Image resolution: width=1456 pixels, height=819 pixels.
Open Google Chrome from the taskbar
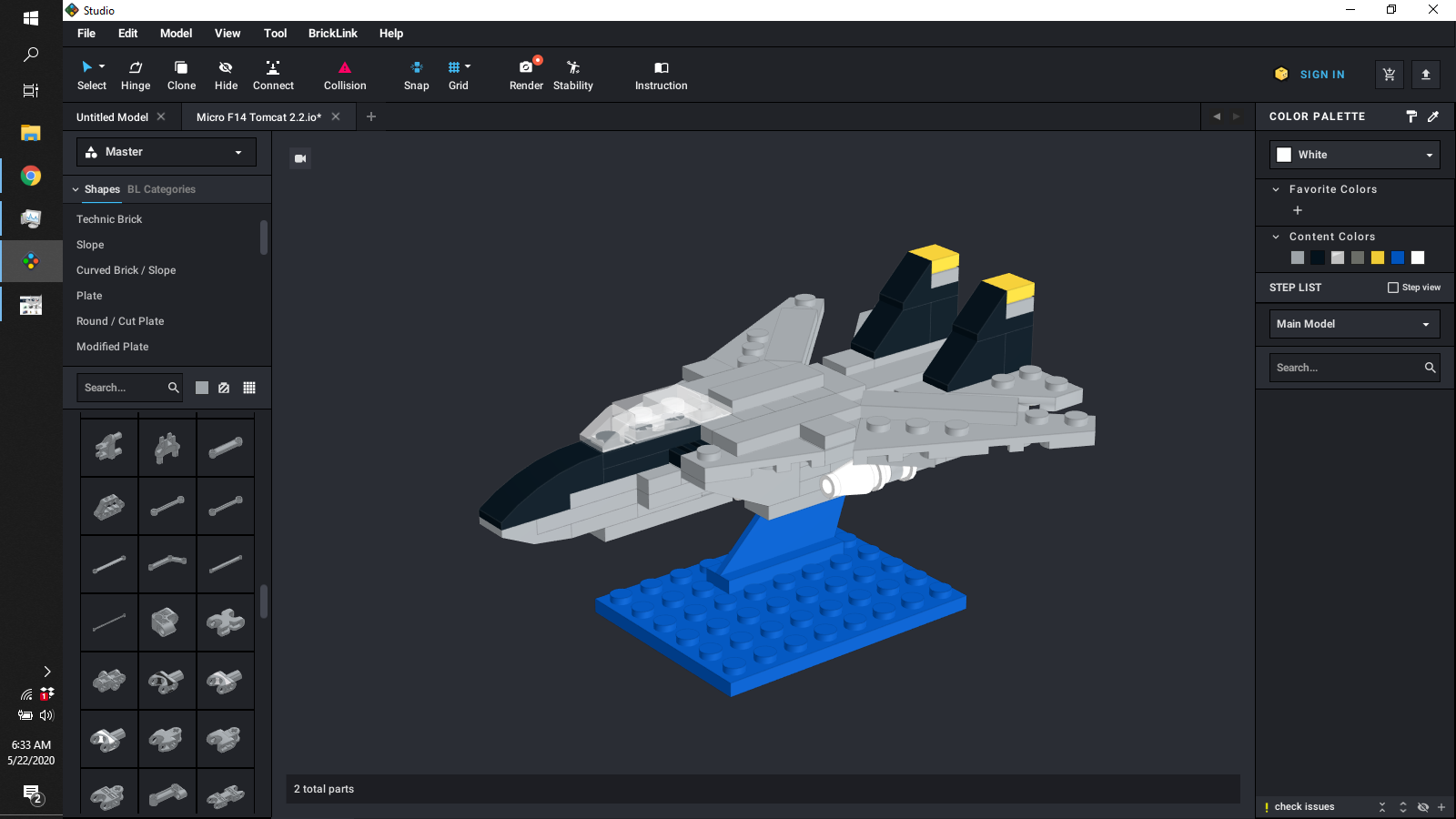(x=31, y=176)
